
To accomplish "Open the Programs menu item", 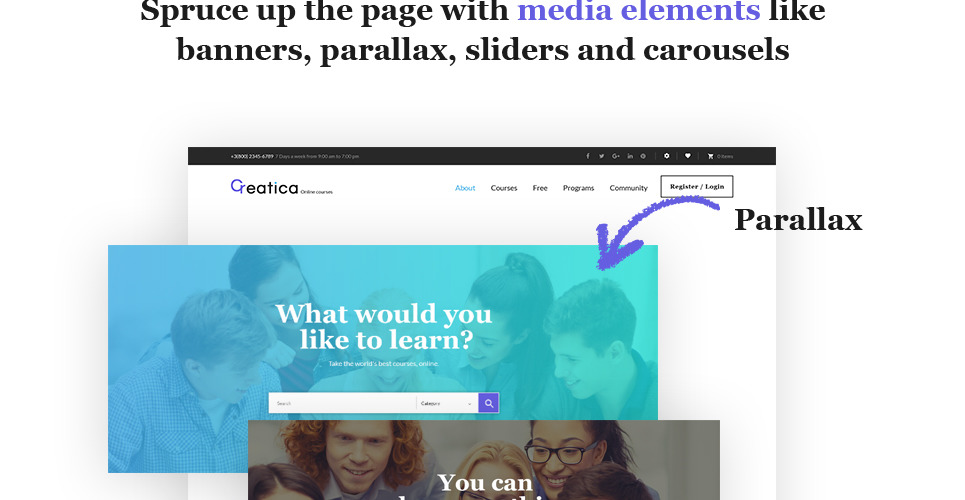I will point(579,188).
